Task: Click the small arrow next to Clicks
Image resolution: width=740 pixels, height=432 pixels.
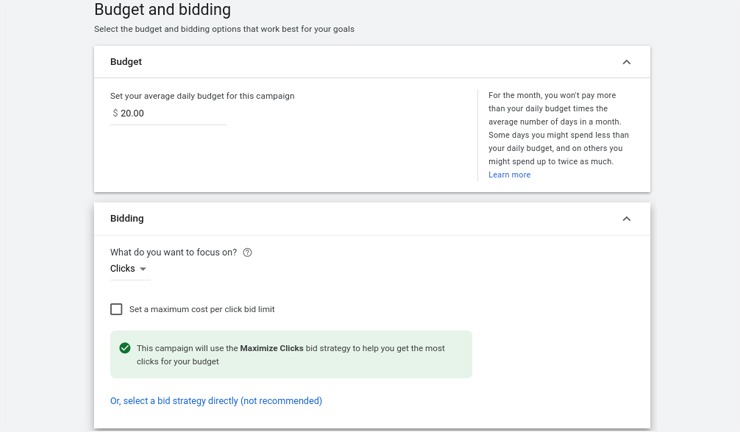Action: [x=143, y=269]
